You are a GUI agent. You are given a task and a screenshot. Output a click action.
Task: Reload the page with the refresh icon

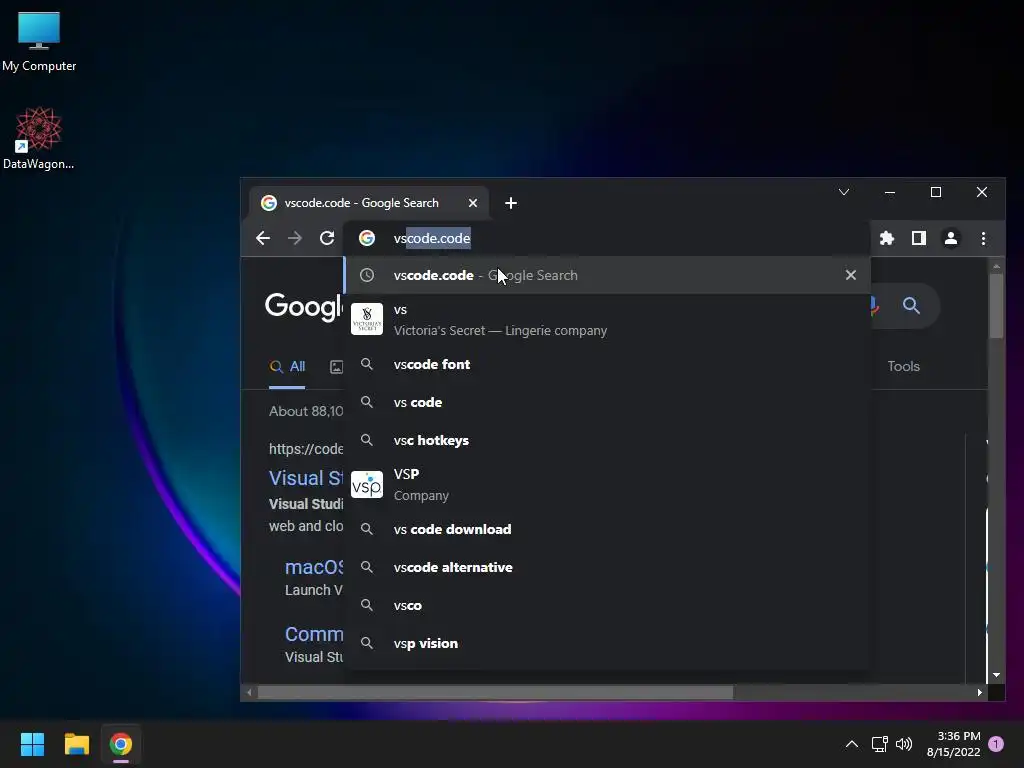[327, 238]
